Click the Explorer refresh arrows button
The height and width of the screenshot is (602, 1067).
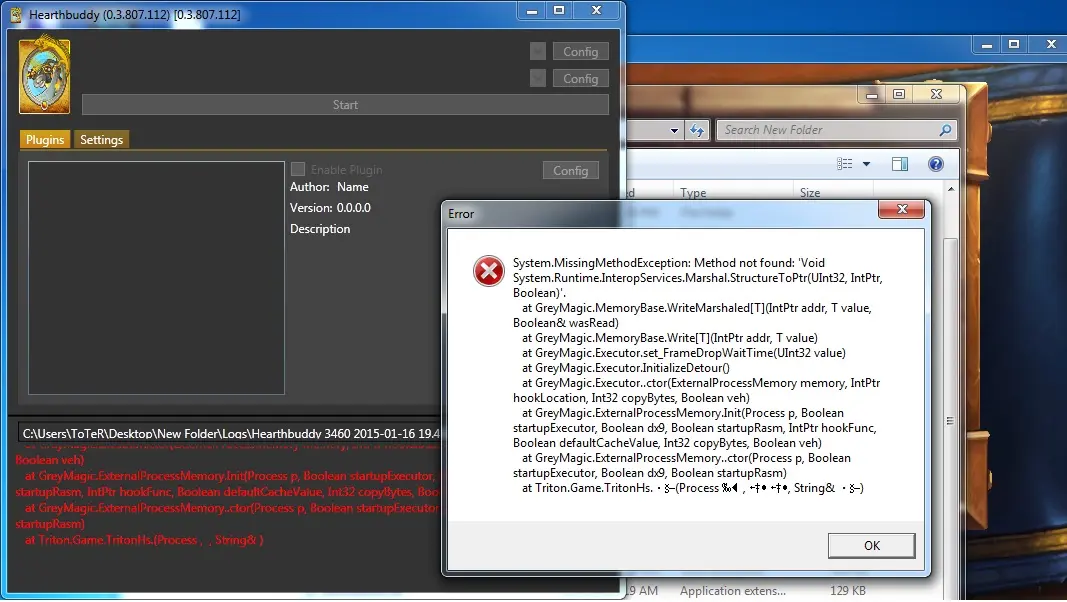tap(697, 130)
